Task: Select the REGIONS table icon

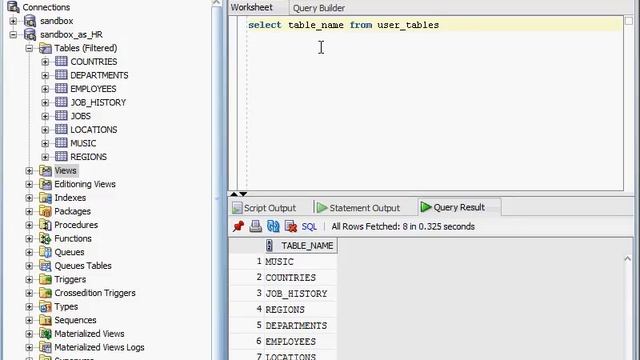Action: point(61,157)
